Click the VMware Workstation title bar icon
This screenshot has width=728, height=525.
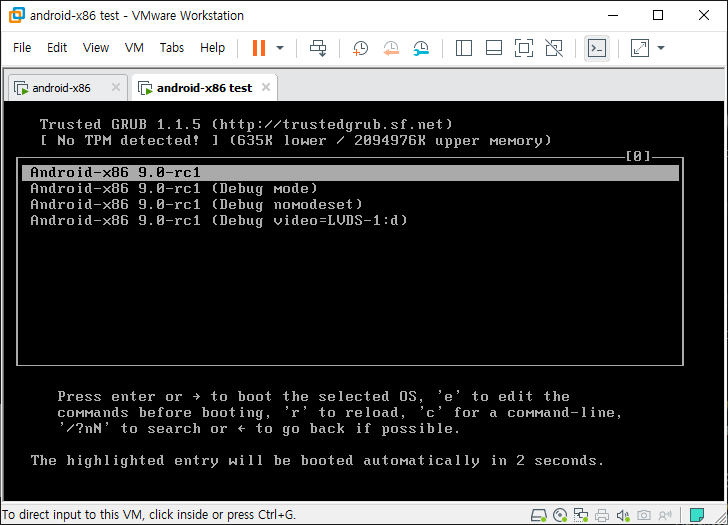pos(17,15)
